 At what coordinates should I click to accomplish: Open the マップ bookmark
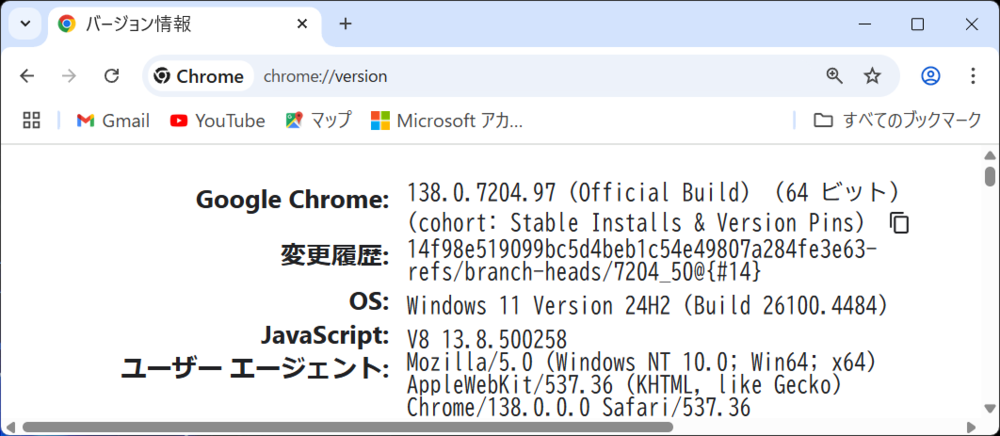pos(318,120)
